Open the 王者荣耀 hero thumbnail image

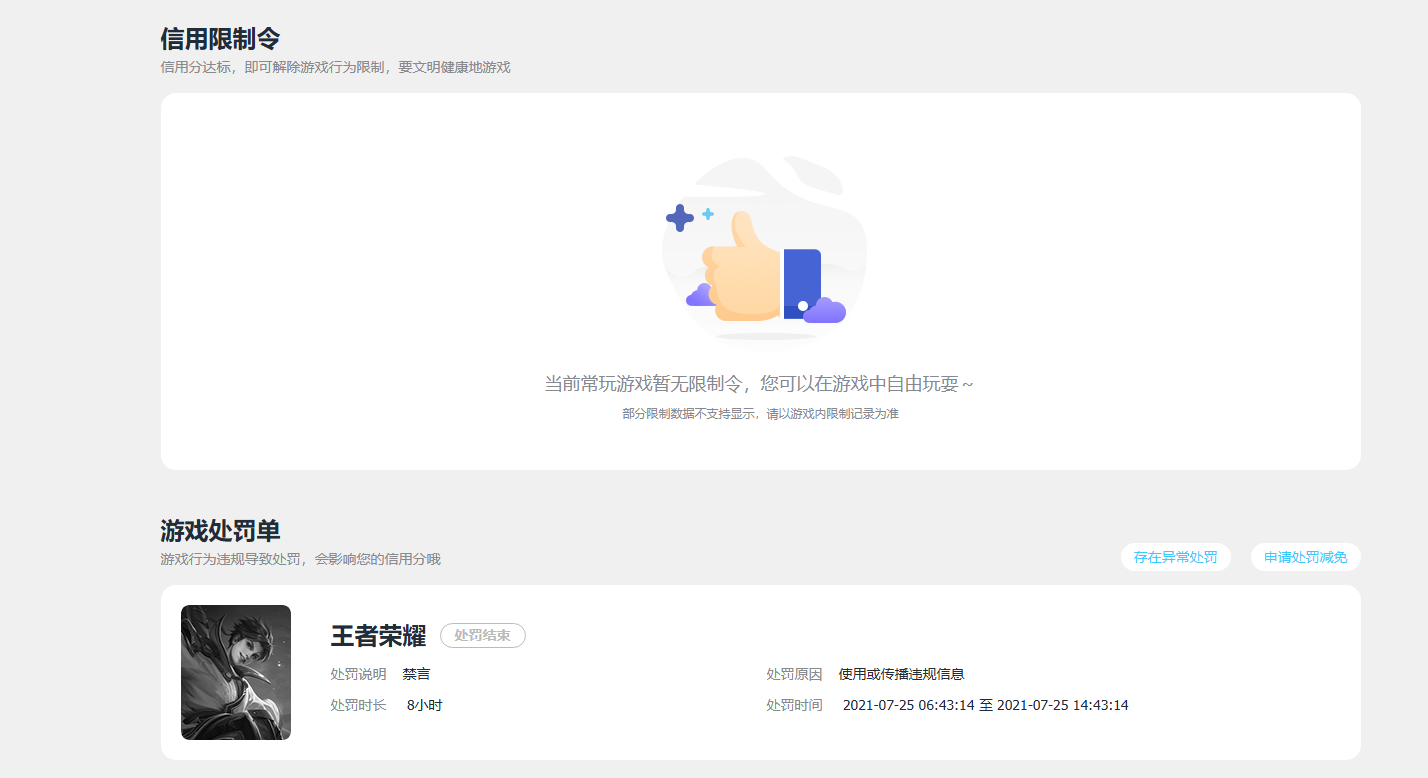tap(236, 672)
